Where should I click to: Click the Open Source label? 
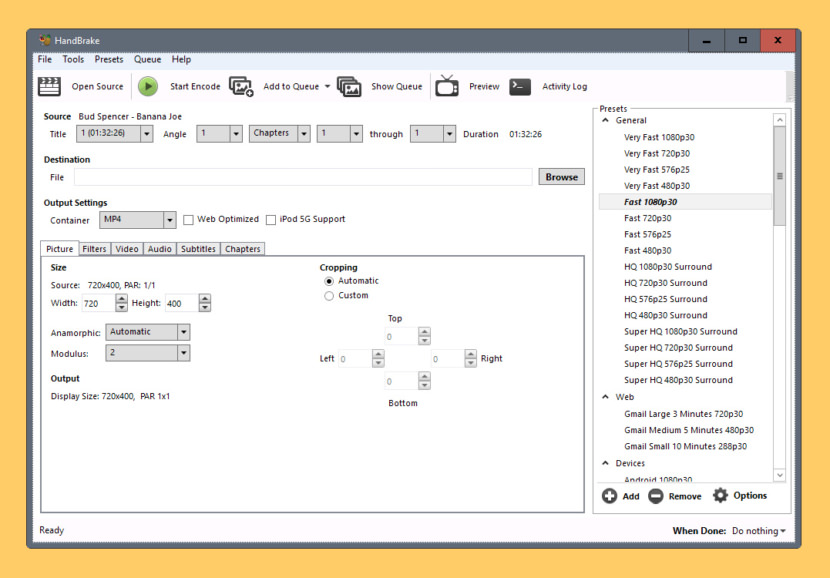coord(97,86)
